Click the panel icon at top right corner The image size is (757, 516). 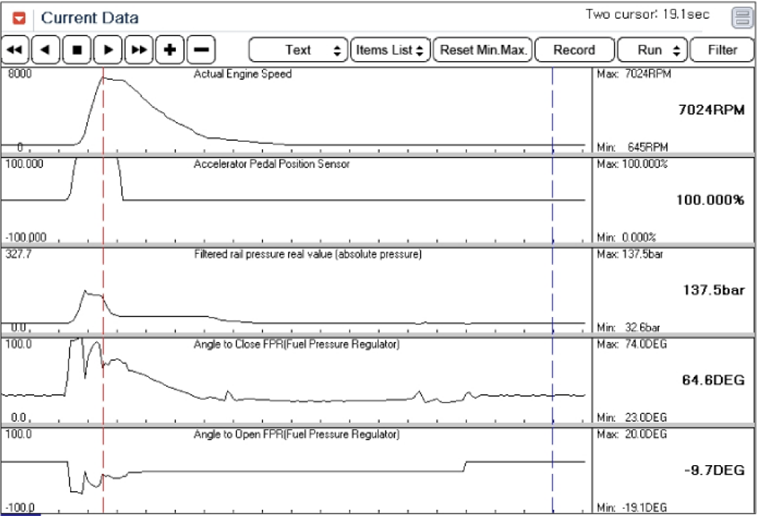point(742,18)
